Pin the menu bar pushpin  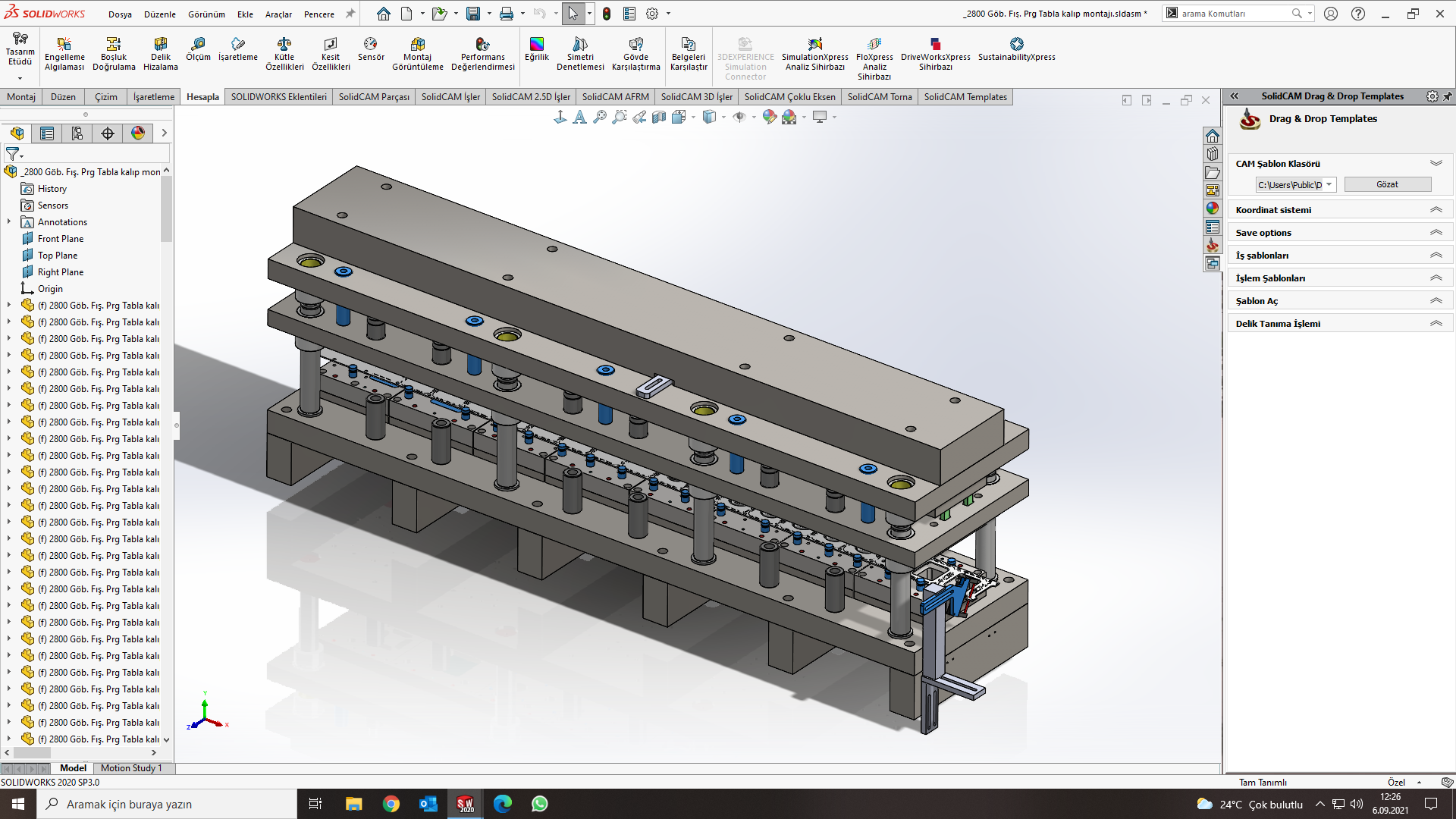[x=350, y=14]
